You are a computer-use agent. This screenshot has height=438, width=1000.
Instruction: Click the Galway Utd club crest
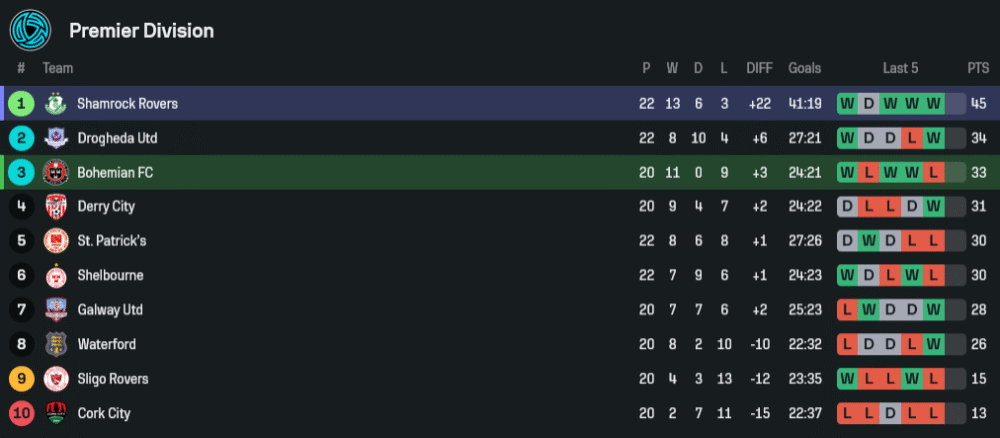[x=55, y=310]
